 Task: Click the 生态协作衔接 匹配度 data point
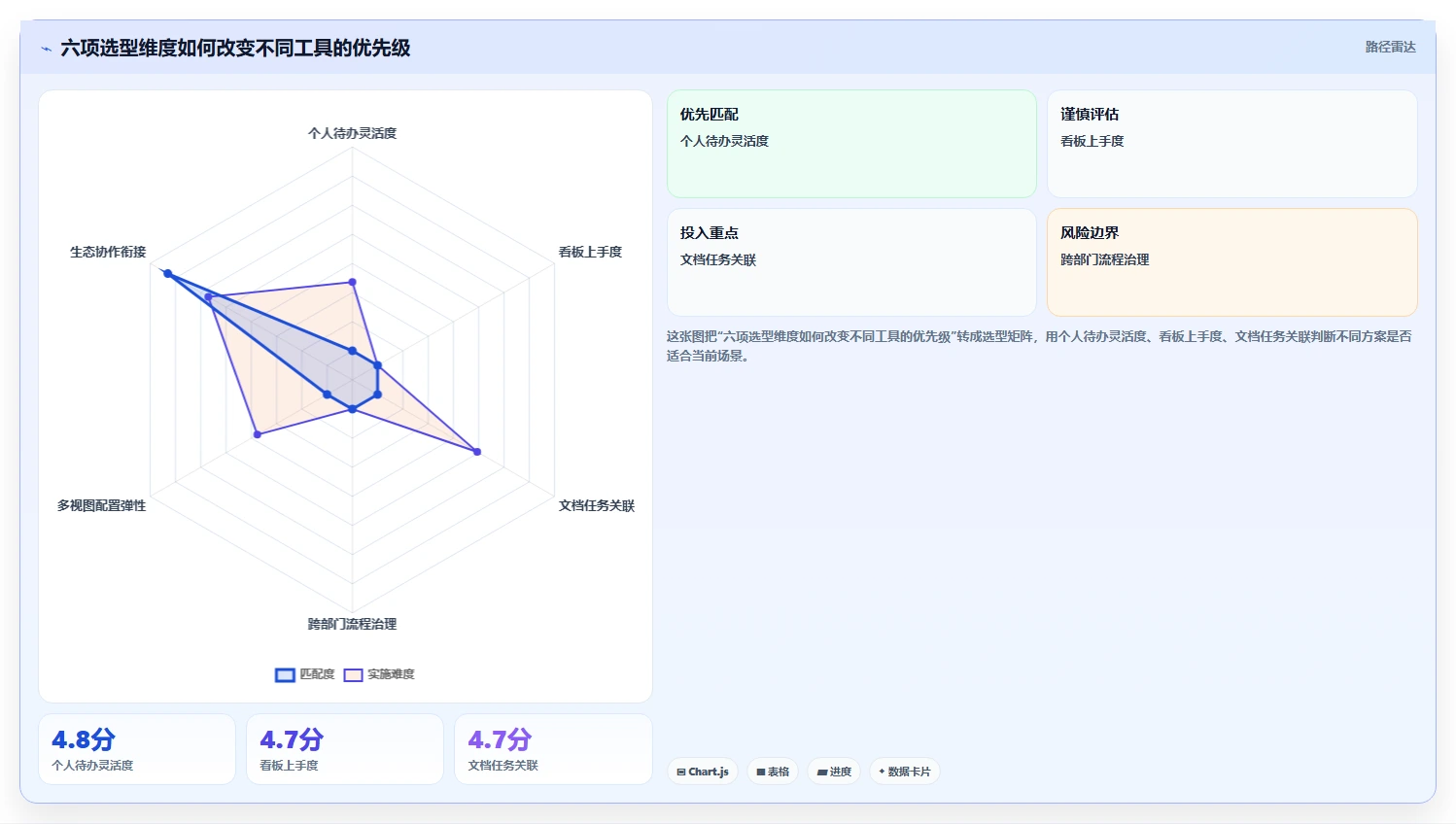pos(167,274)
